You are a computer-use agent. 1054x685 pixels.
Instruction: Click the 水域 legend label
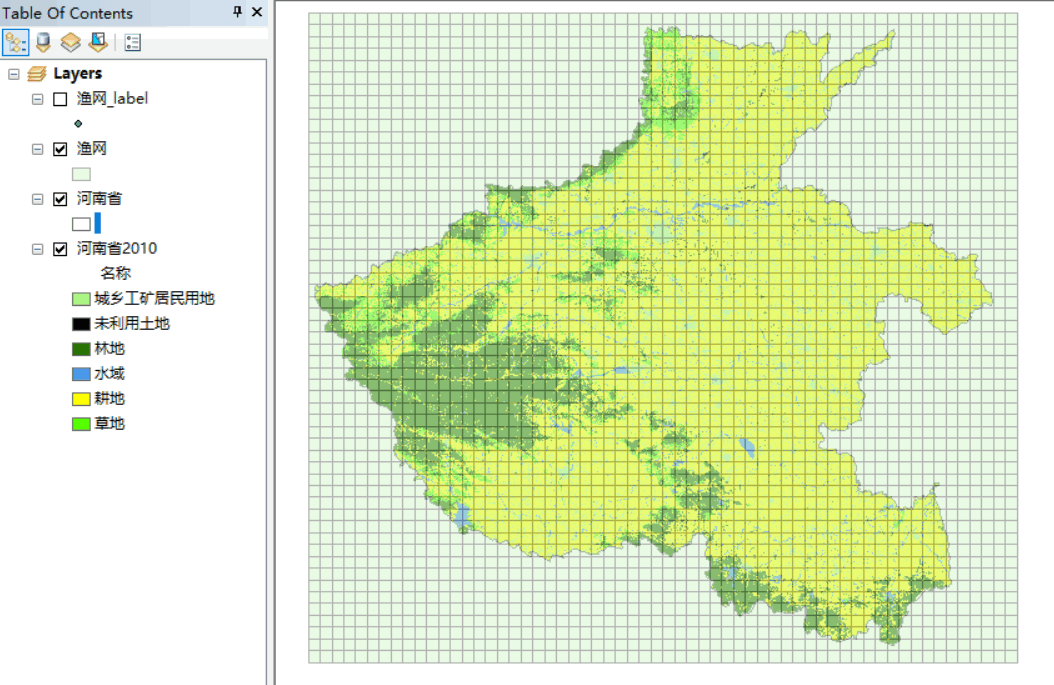coord(110,373)
